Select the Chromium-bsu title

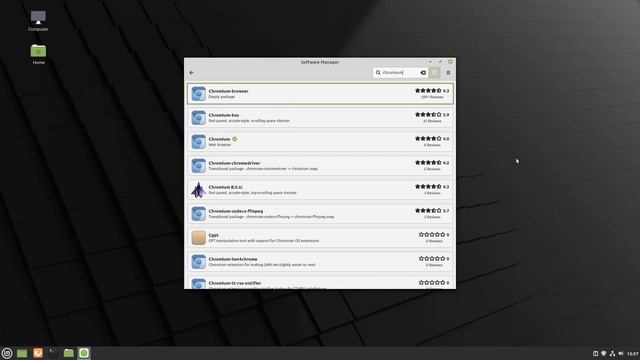pos(224,115)
